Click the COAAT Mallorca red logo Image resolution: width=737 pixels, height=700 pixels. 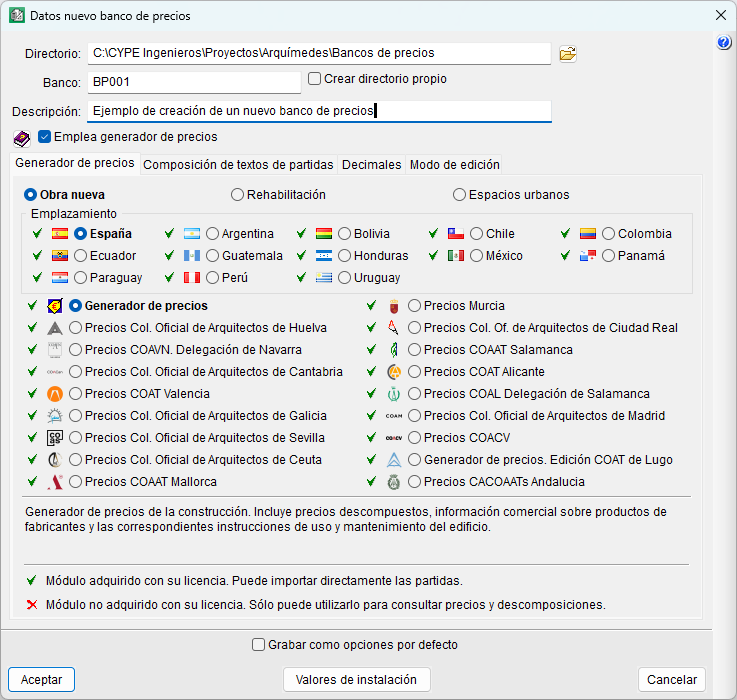point(55,482)
